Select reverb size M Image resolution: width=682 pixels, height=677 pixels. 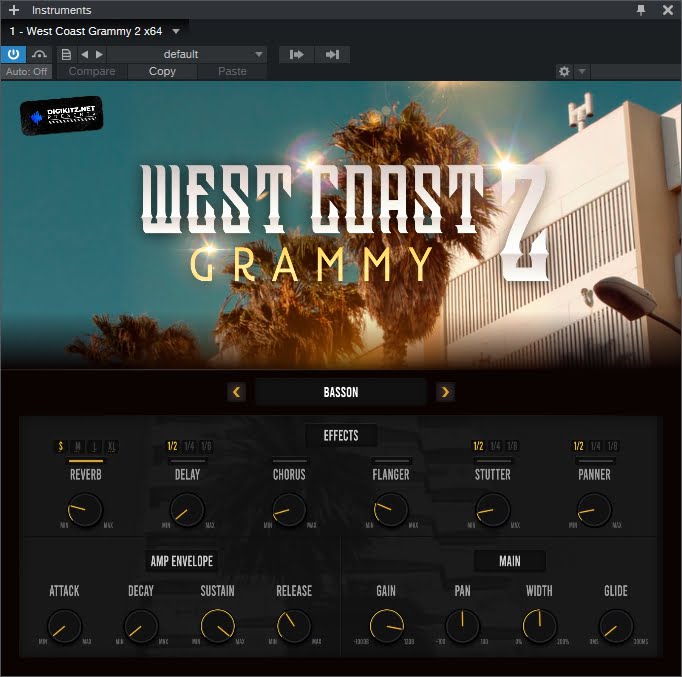(x=77, y=446)
